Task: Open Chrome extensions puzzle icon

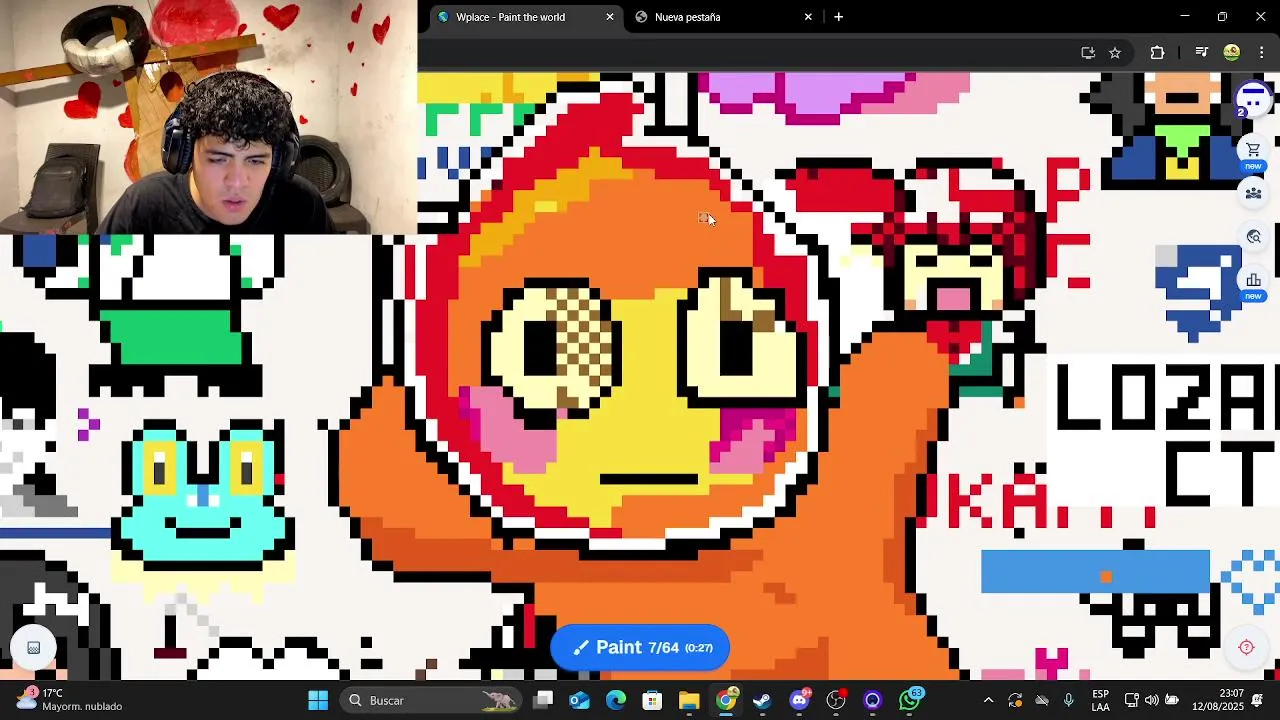Action: point(1158,53)
